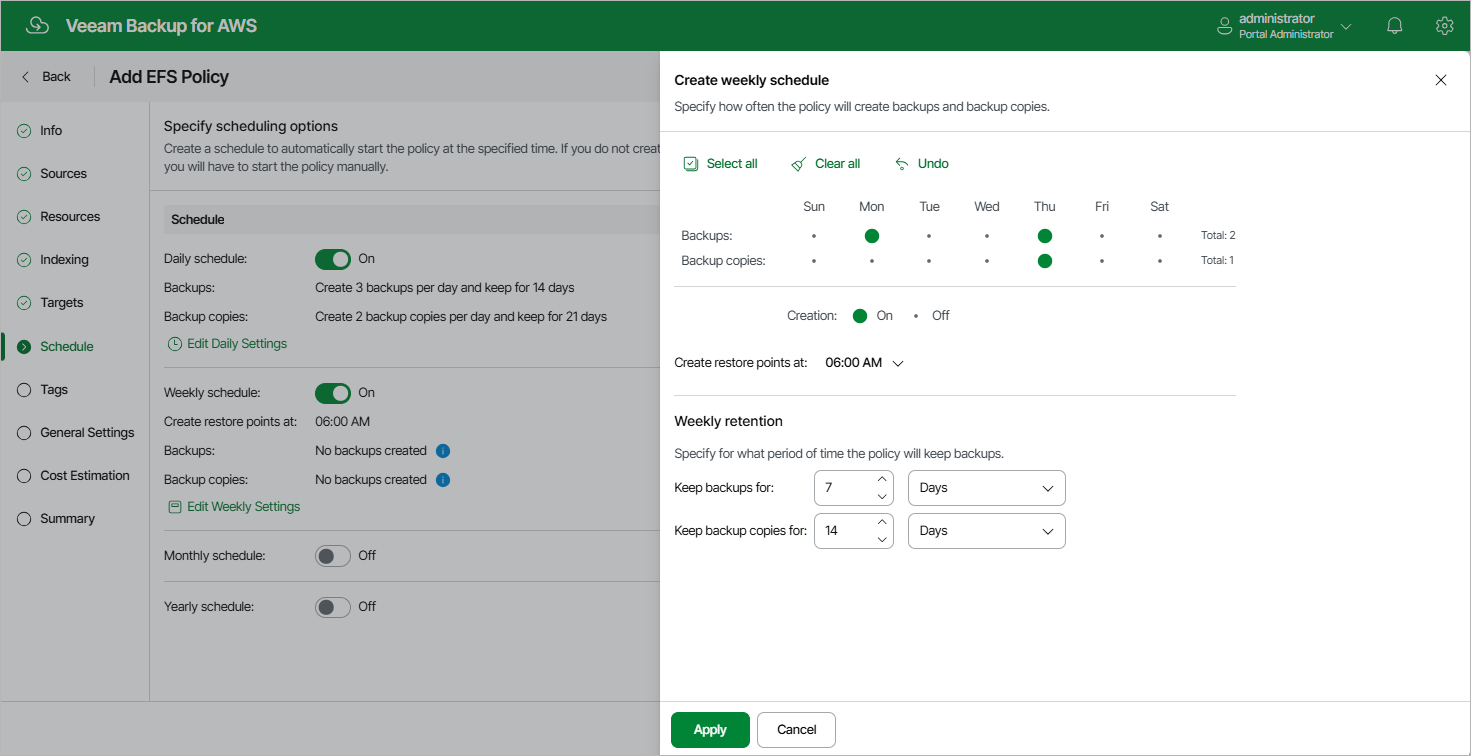
Task: Click the Apply button
Action: [x=710, y=730]
